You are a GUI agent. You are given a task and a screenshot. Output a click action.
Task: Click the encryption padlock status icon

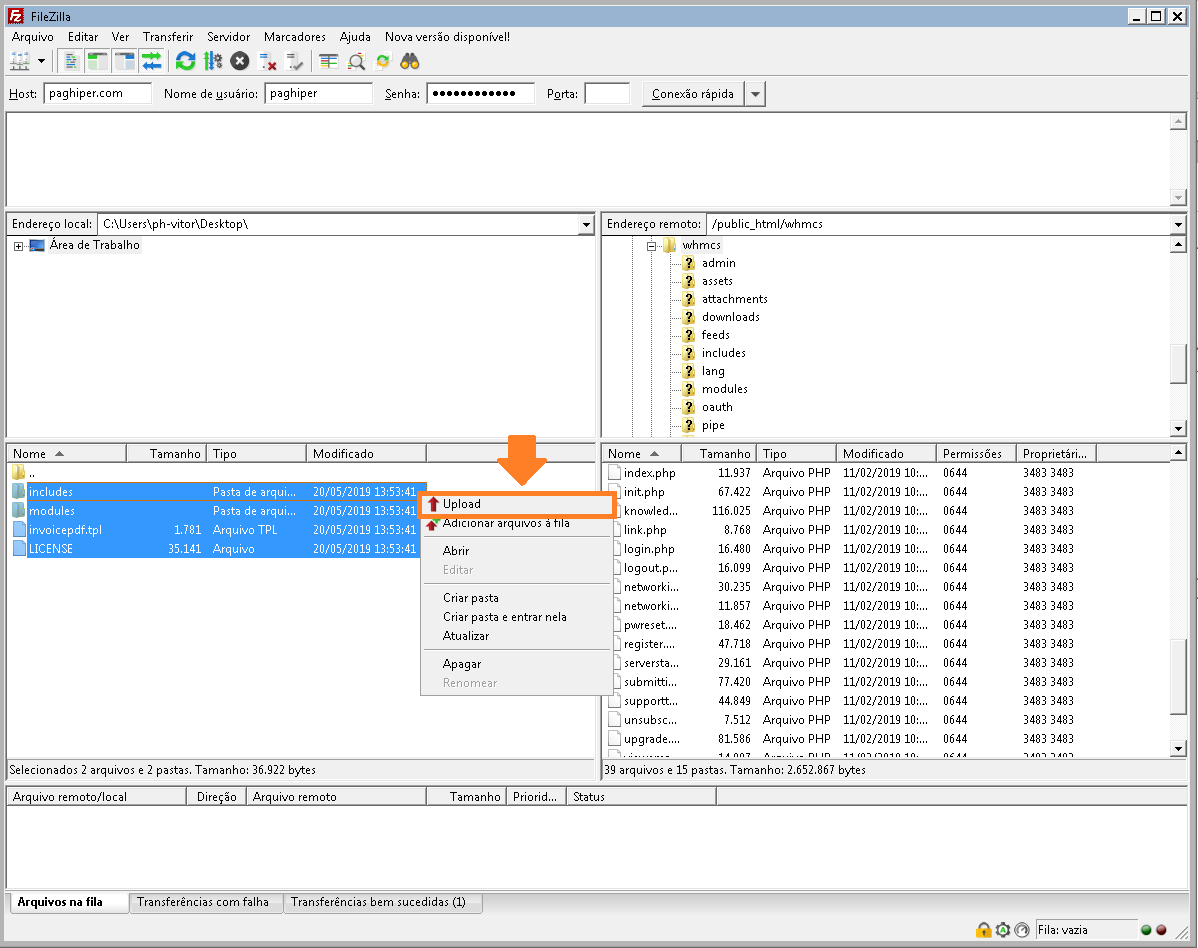(983, 930)
